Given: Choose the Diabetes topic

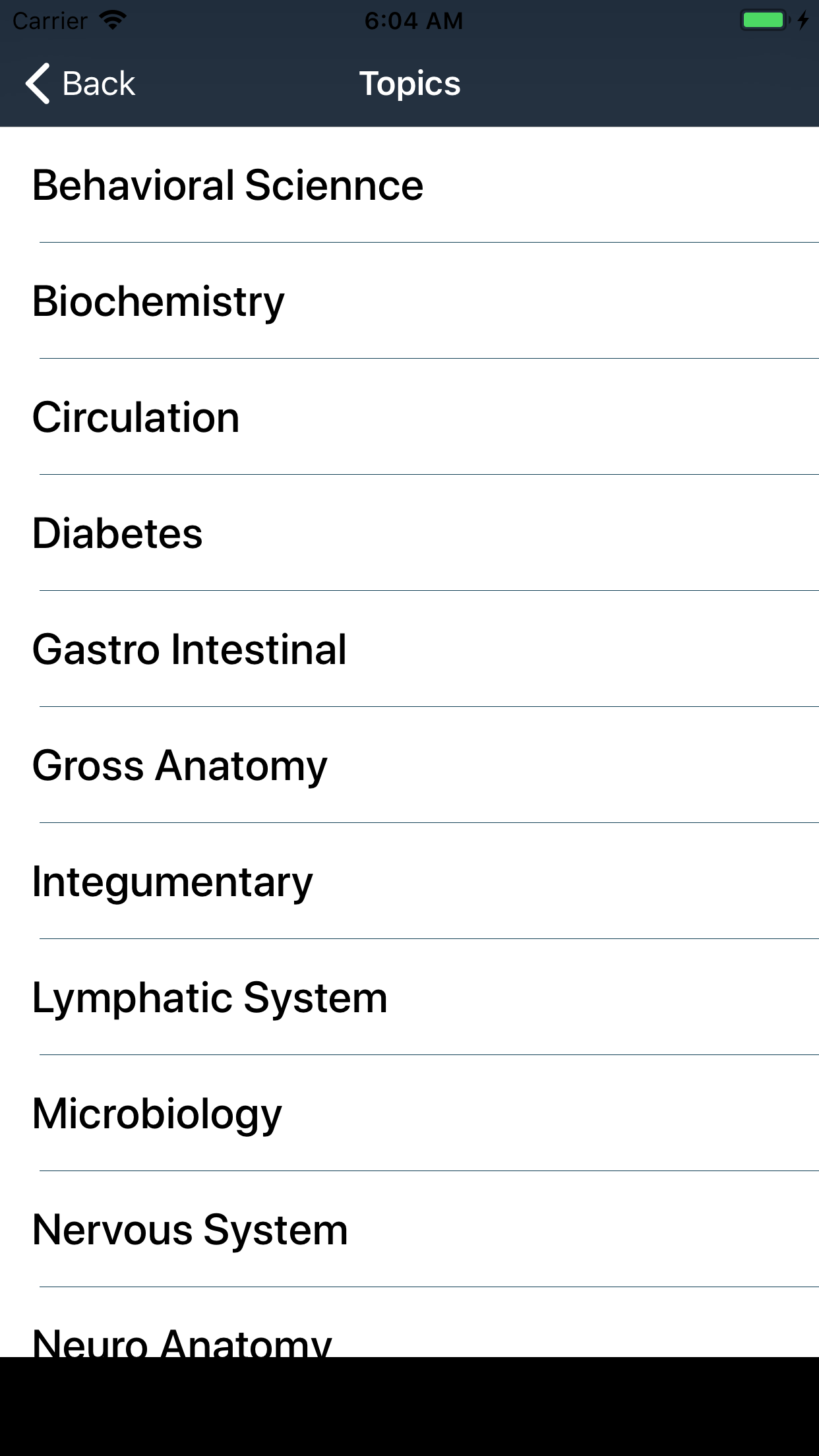Looking at the screenshot, I should (x=409, y=533).
